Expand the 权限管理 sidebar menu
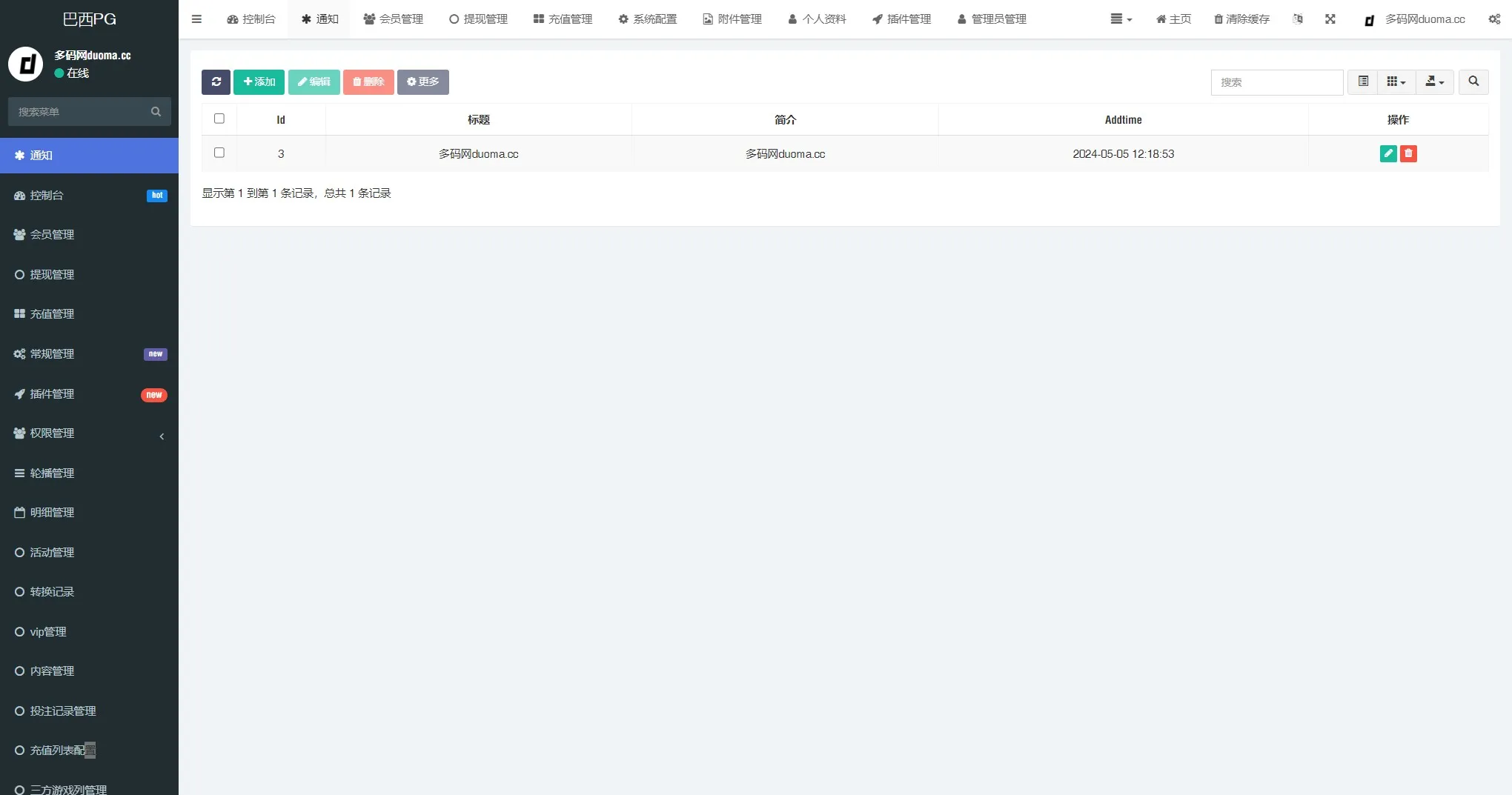 89,433
